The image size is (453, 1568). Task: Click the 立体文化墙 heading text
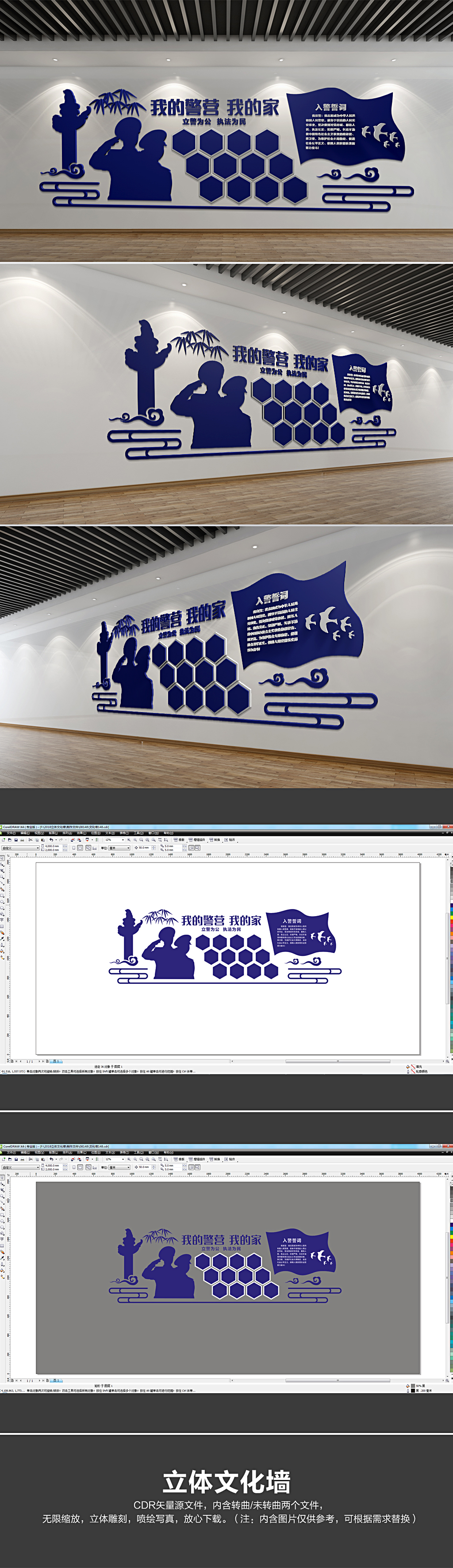[x=226, y=1482]
